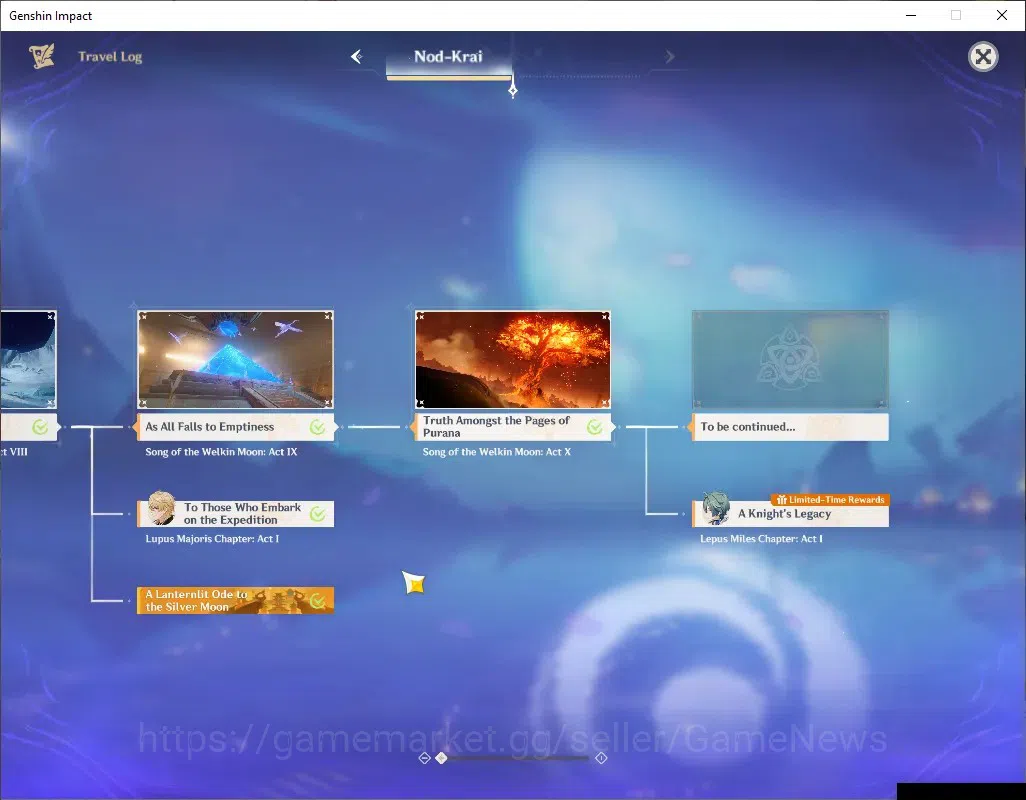Click character portrait on A Knight's Legacy
This screenshot has height=800, width=1026.
716,508
